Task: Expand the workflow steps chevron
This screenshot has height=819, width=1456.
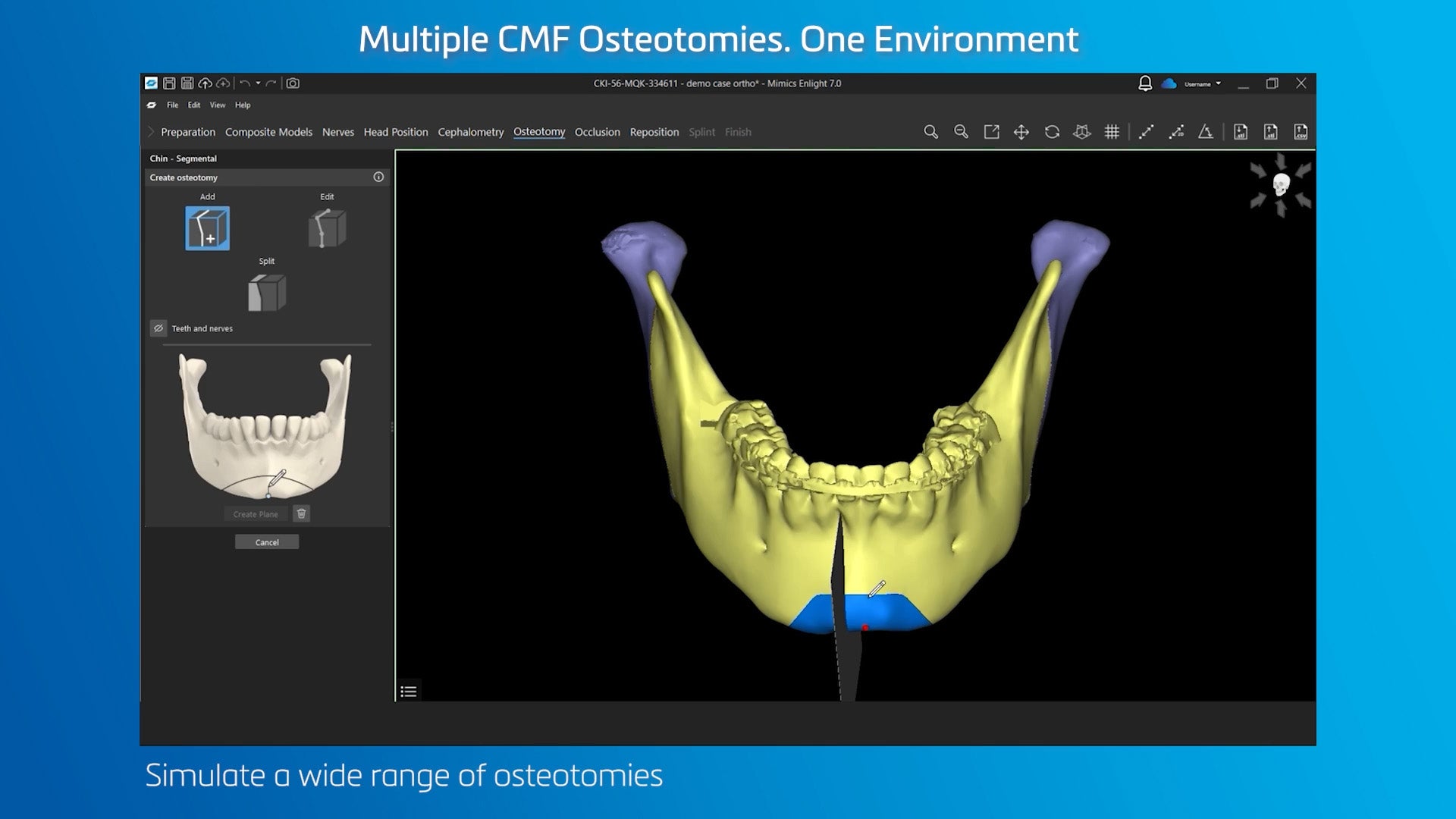Action: (x=151, y=132)
